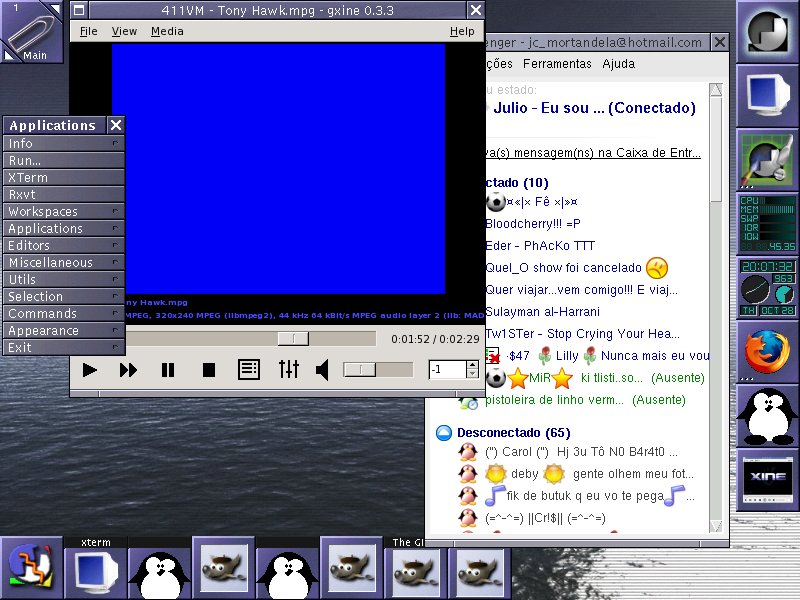Open the Main paperclip workspace icon
Image resolution: width=800 pixels, height=600 pixels.
[x=31, y=32]
